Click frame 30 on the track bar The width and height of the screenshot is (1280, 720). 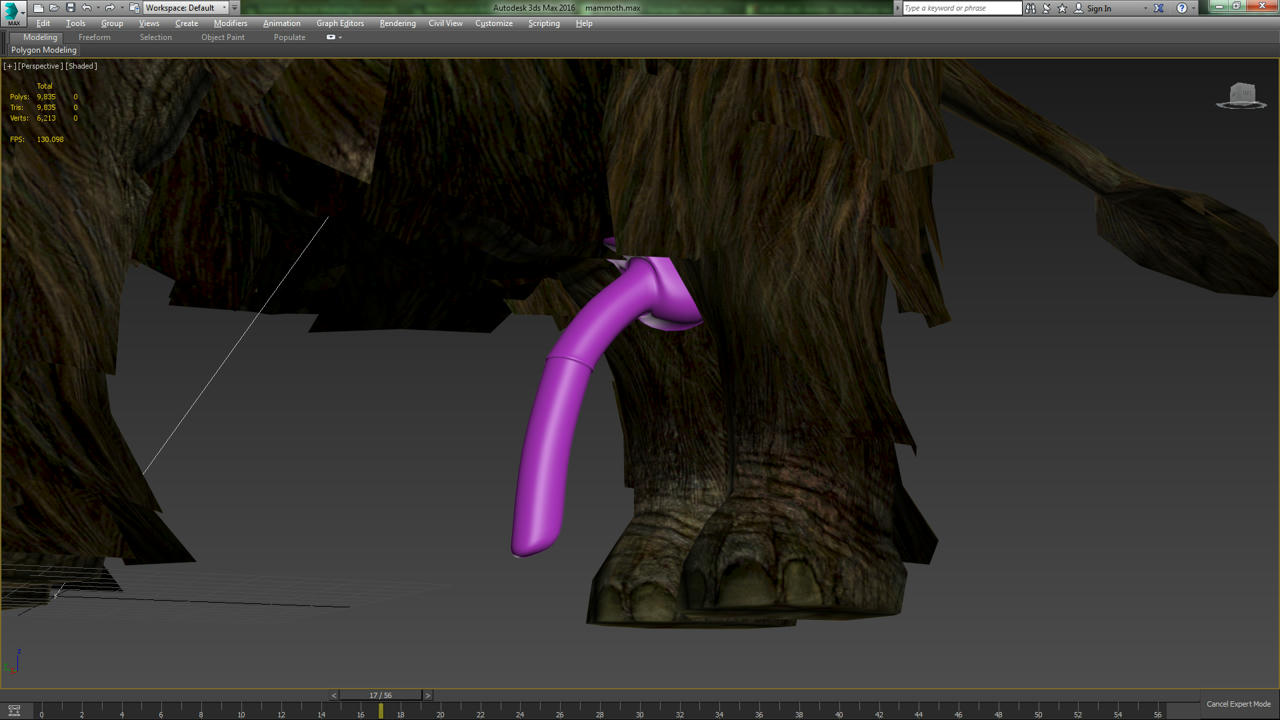639,714
